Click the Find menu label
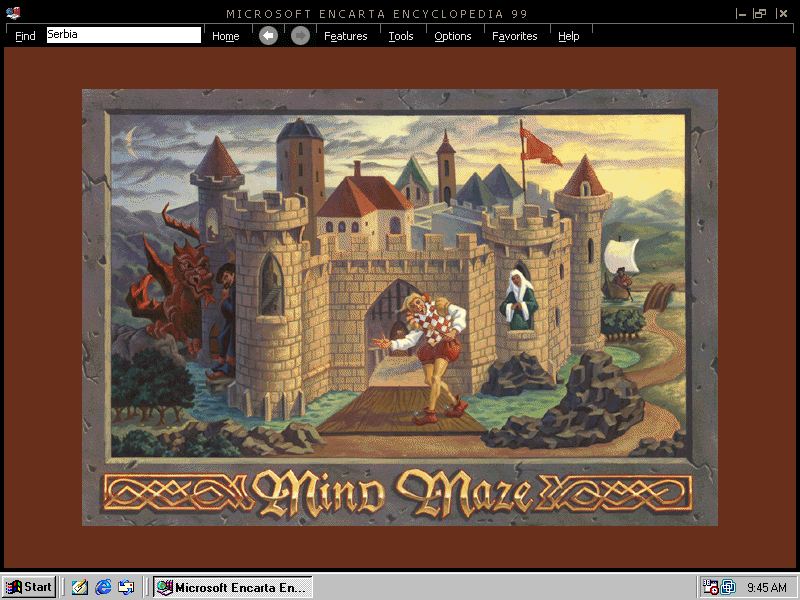 click(x=25, y=36)
